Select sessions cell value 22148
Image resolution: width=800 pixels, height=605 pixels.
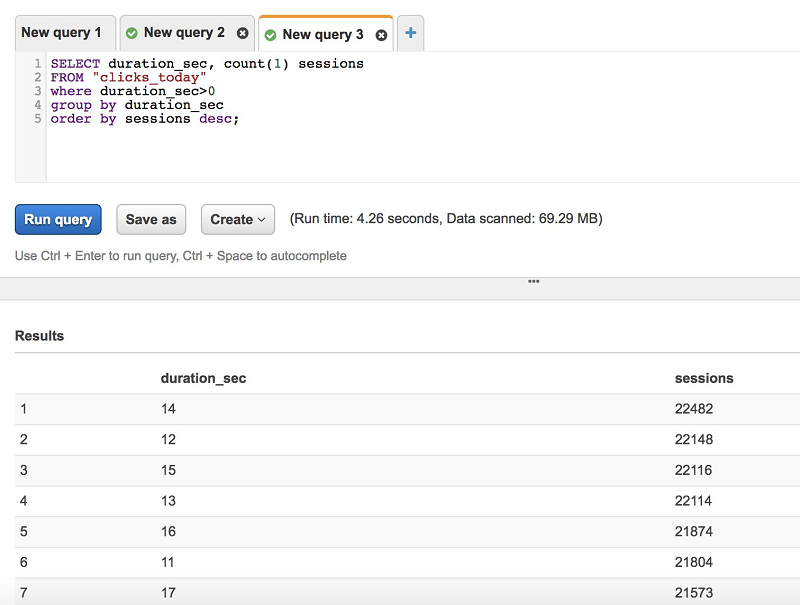tap(694, 440)
